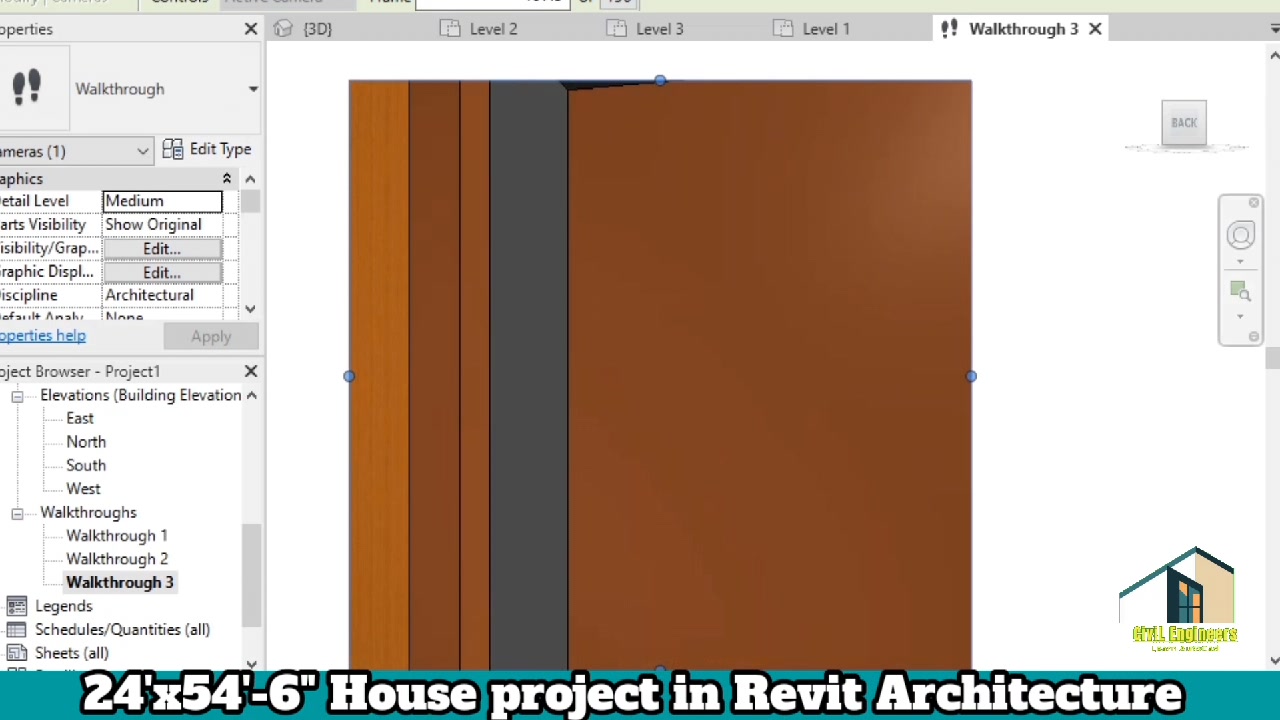
Task: Click the crop region right grip
Action: coord(971,376)
